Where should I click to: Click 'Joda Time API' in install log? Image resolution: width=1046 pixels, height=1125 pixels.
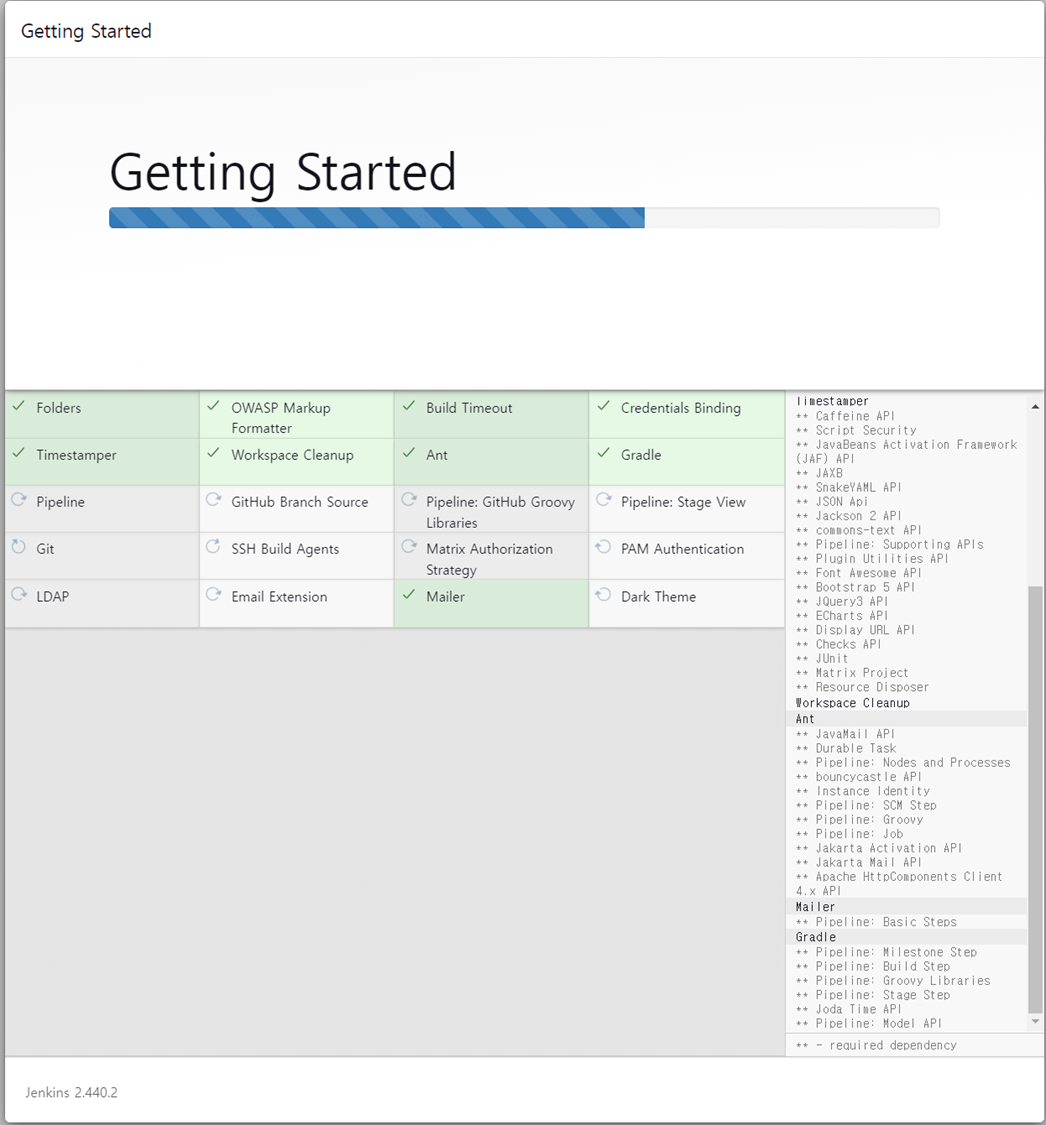click(859, 1009)
